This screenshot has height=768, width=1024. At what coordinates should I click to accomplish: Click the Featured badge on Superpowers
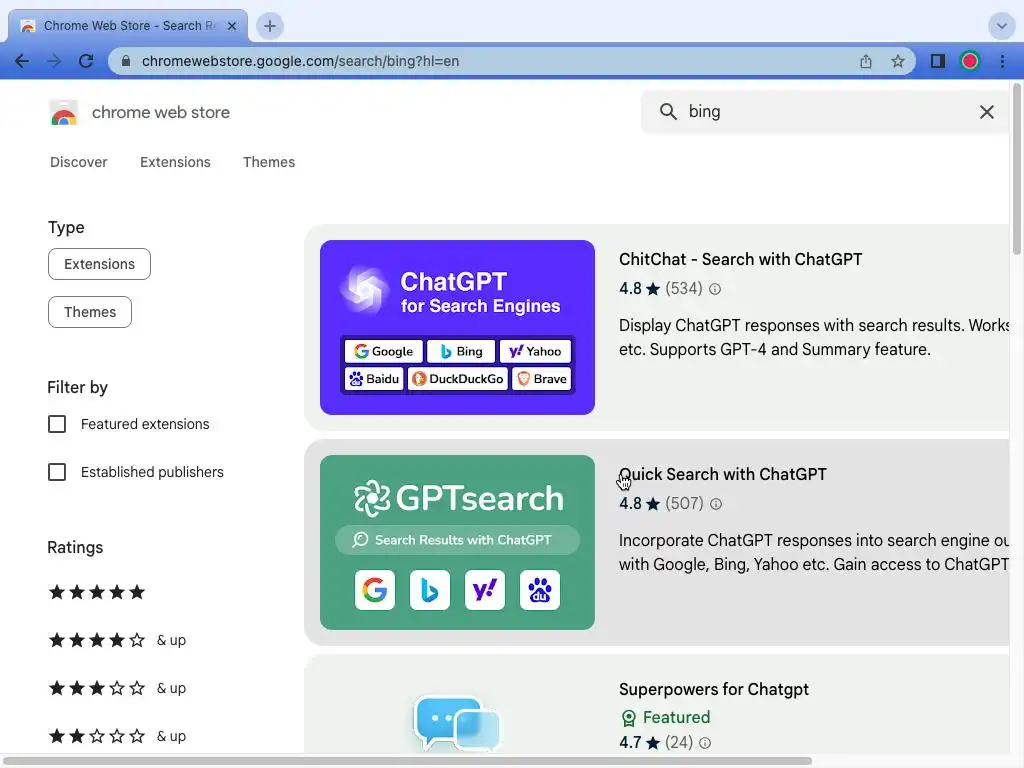coord(665,717)
